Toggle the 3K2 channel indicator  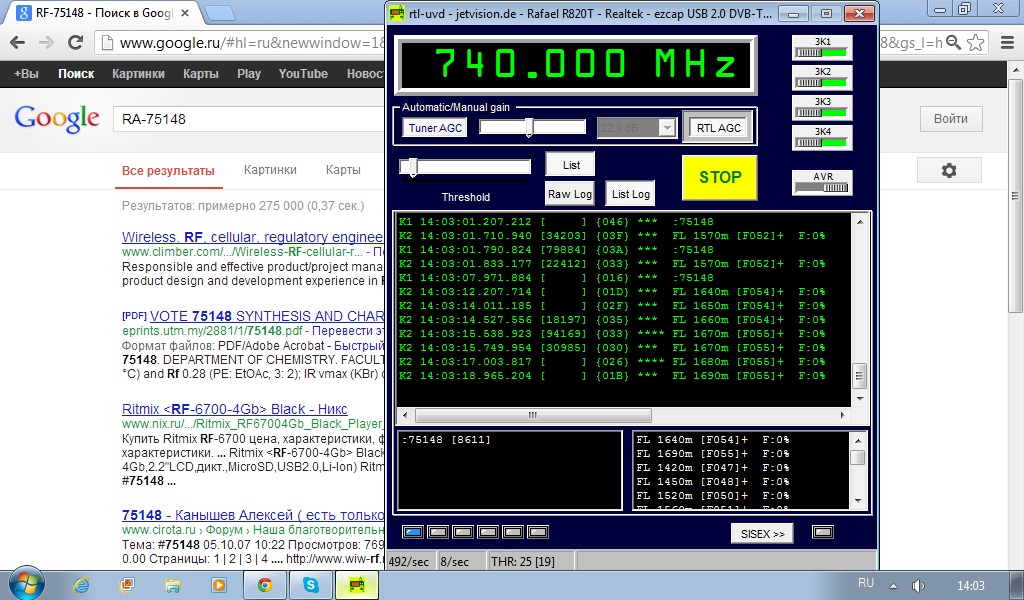click(x=822, y=78)
